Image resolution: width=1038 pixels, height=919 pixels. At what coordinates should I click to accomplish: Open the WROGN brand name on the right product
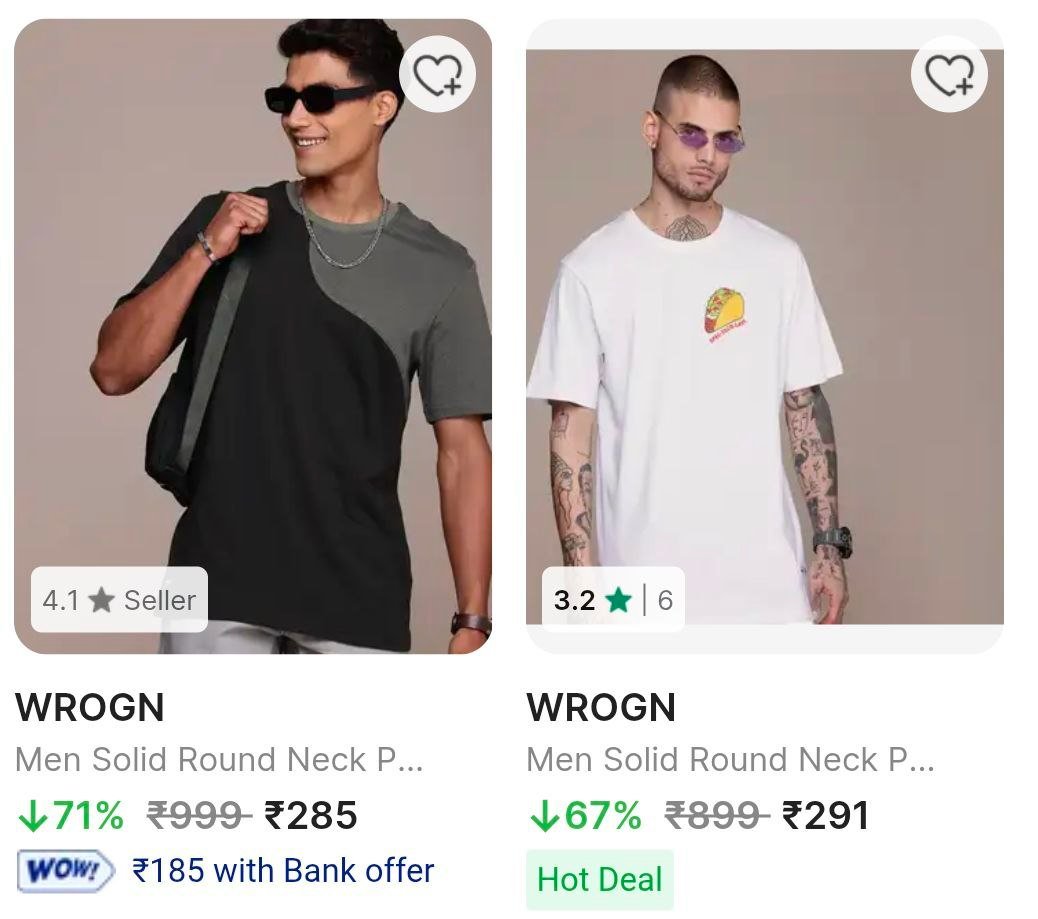tap(601, 708)
